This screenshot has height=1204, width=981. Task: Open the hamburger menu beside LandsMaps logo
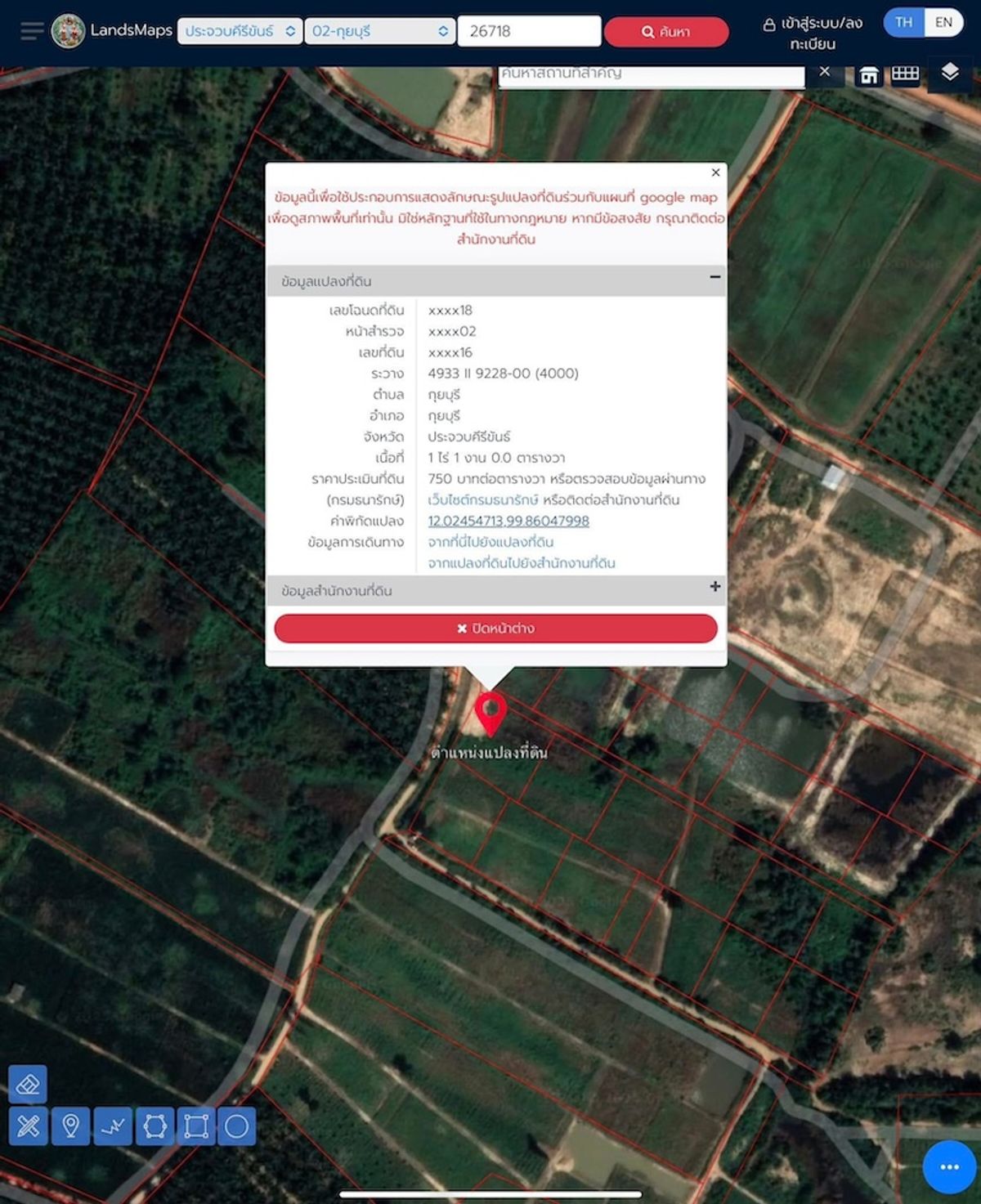point(32,31)
